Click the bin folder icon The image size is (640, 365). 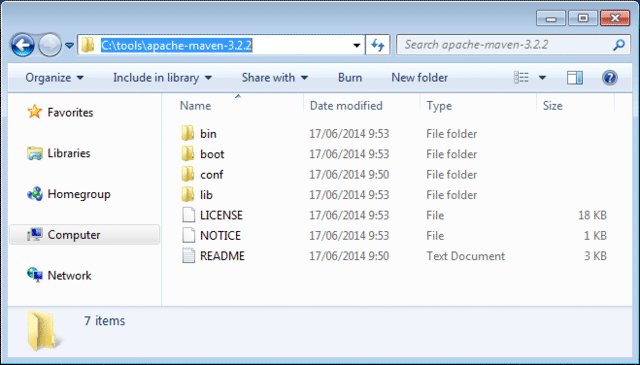(188, 134)
